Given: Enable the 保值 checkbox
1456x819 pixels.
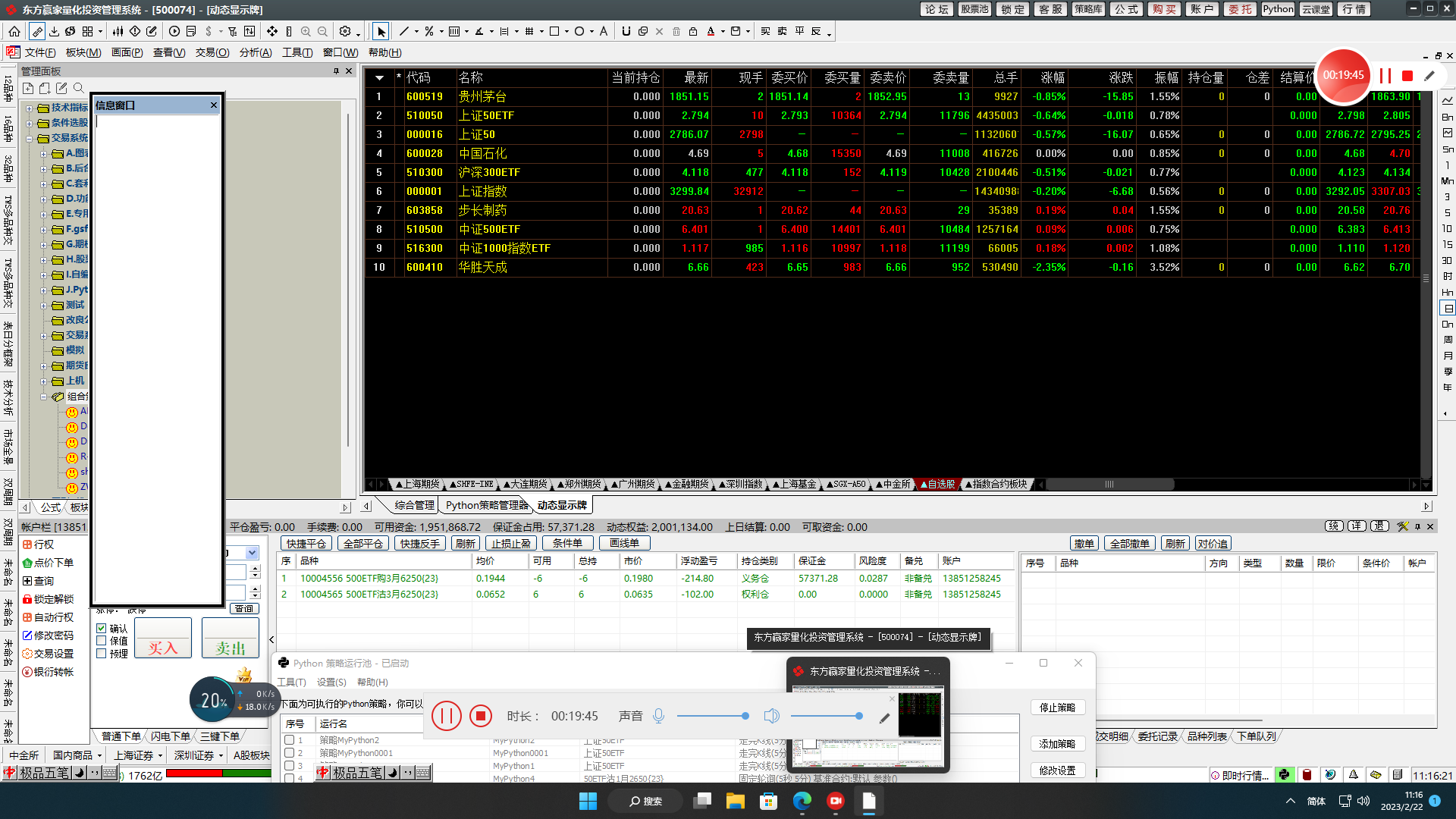Looking at the screenshot, I should tap(102, 641).
